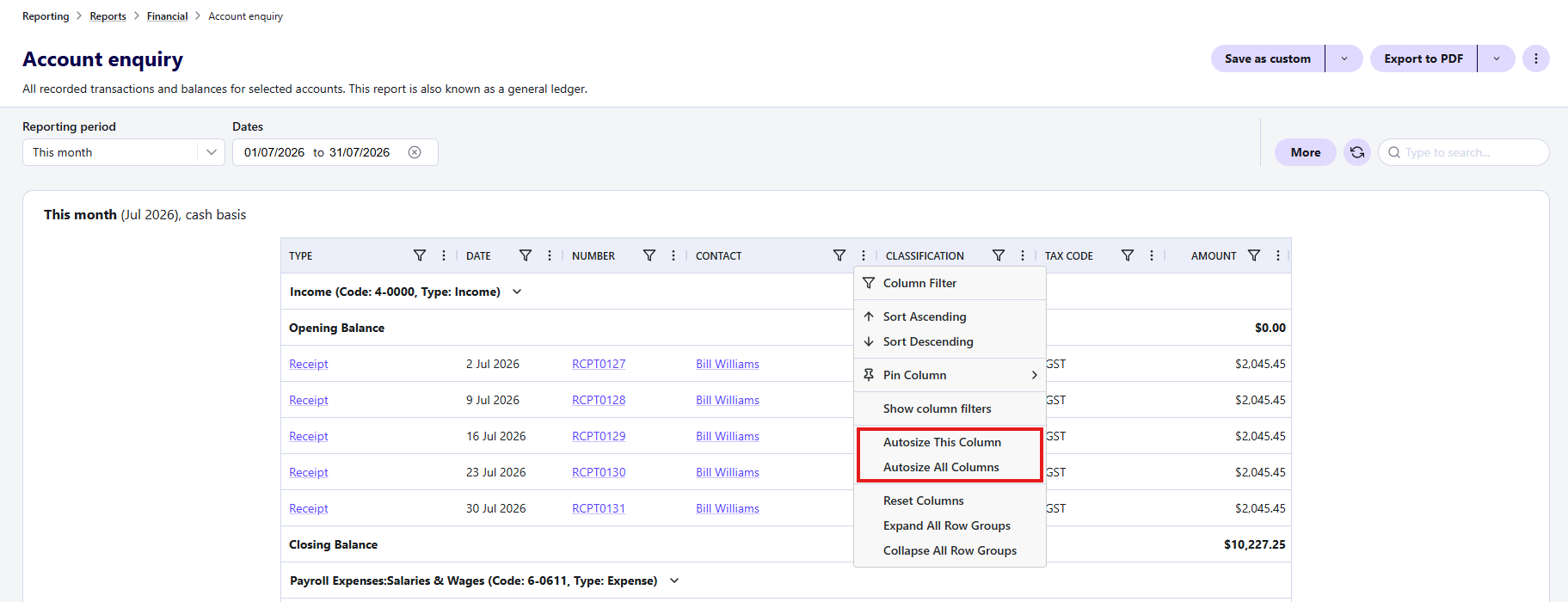Open page-level kebab menu beside Export to PDF
Image resolution: width=1568 pixels, height=602 pixels.
click(x=1536, y=58)
